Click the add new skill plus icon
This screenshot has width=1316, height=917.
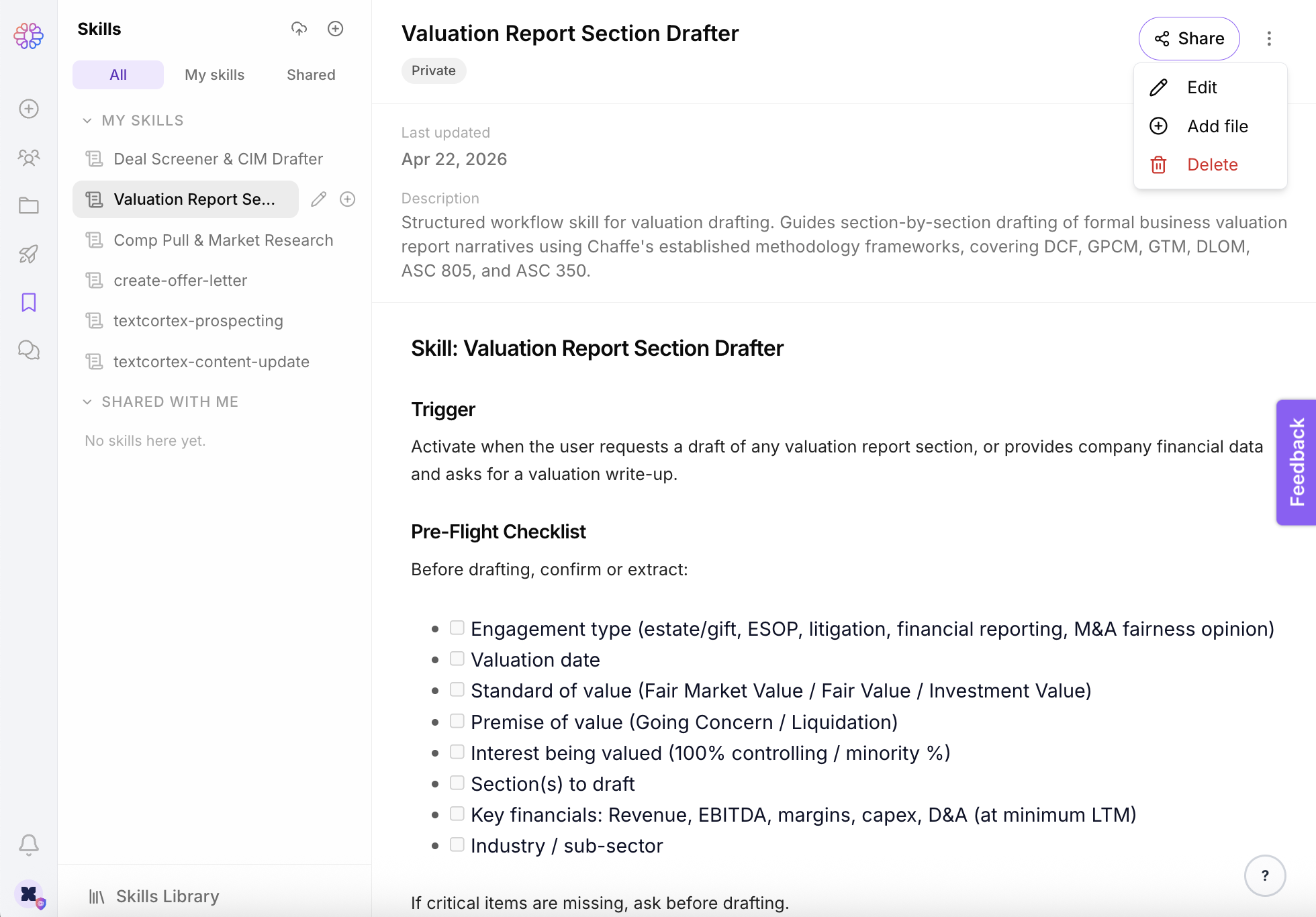tap(335, 29)
